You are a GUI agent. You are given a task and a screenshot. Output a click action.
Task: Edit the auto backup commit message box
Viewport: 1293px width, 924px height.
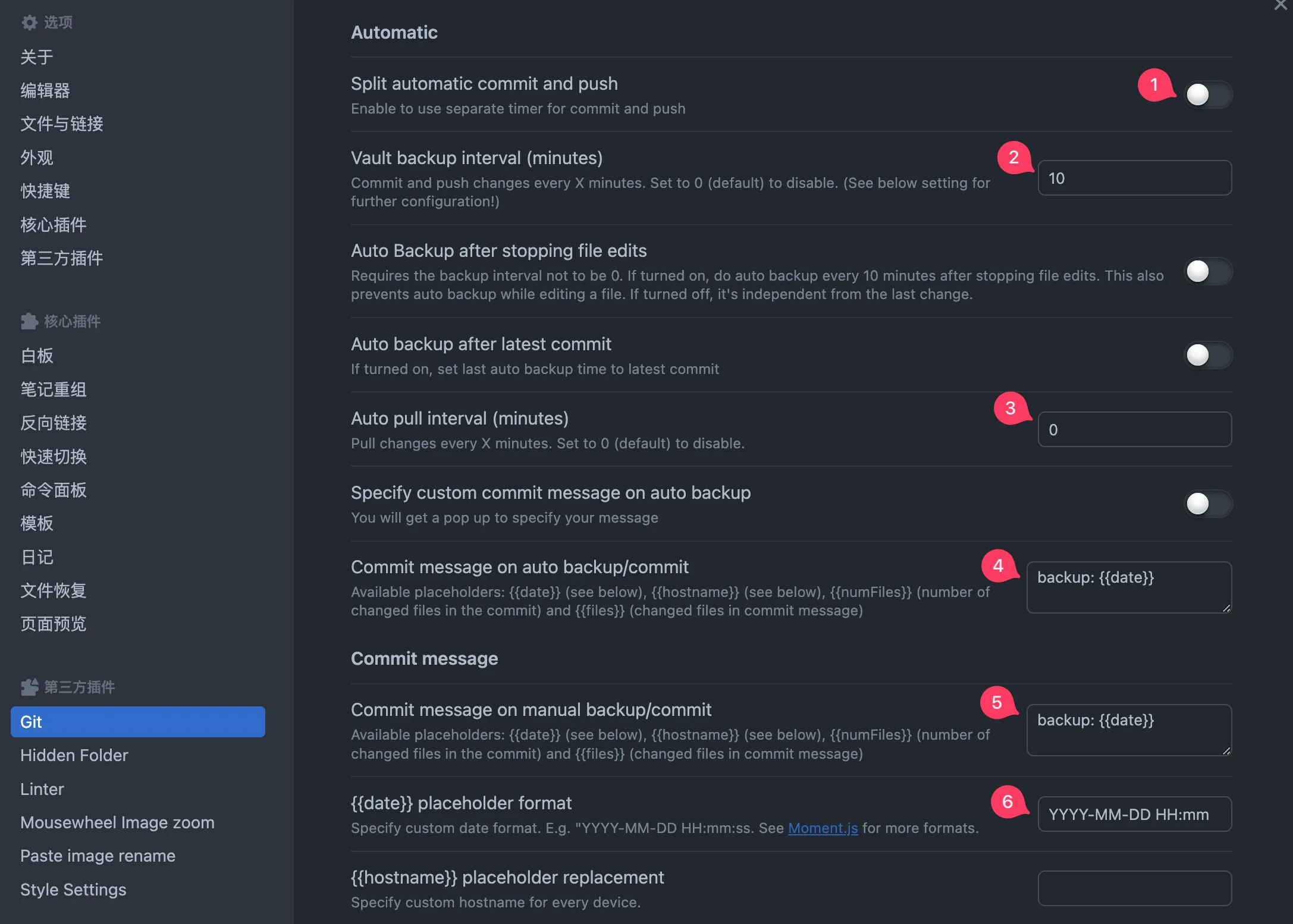pos(1129,587)
